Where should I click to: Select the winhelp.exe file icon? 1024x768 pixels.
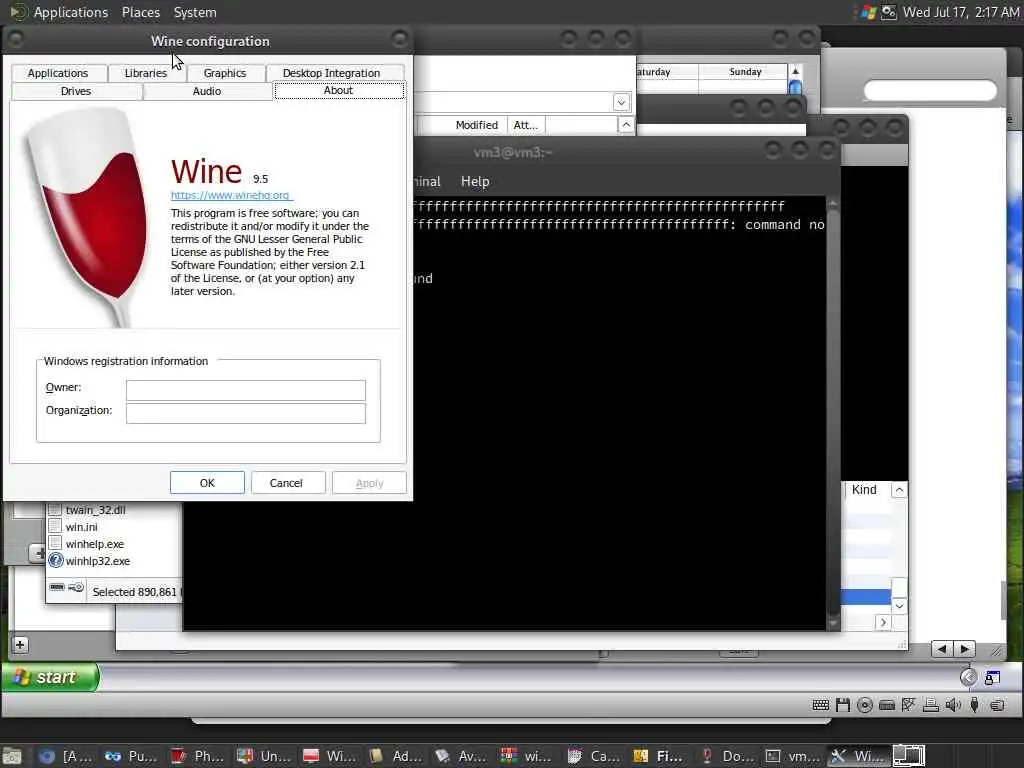[56, 543]
